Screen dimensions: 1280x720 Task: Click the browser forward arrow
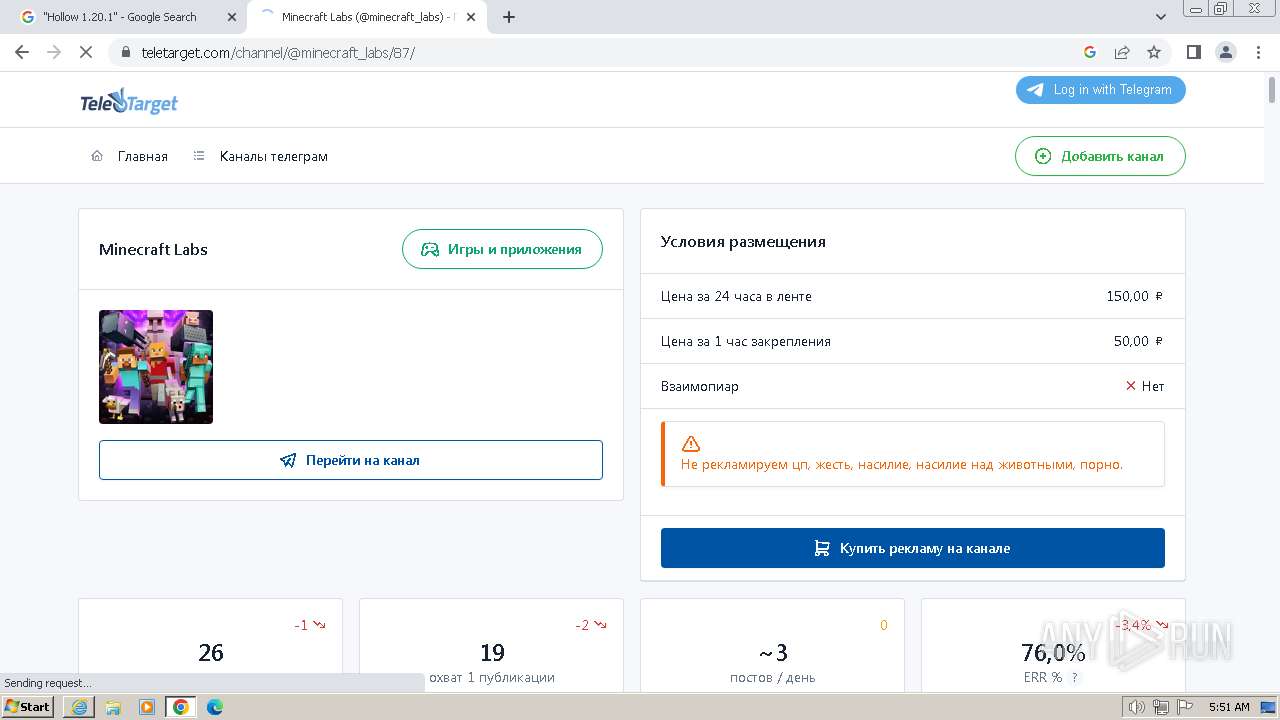pyautogui.click(x=54, y=52)
